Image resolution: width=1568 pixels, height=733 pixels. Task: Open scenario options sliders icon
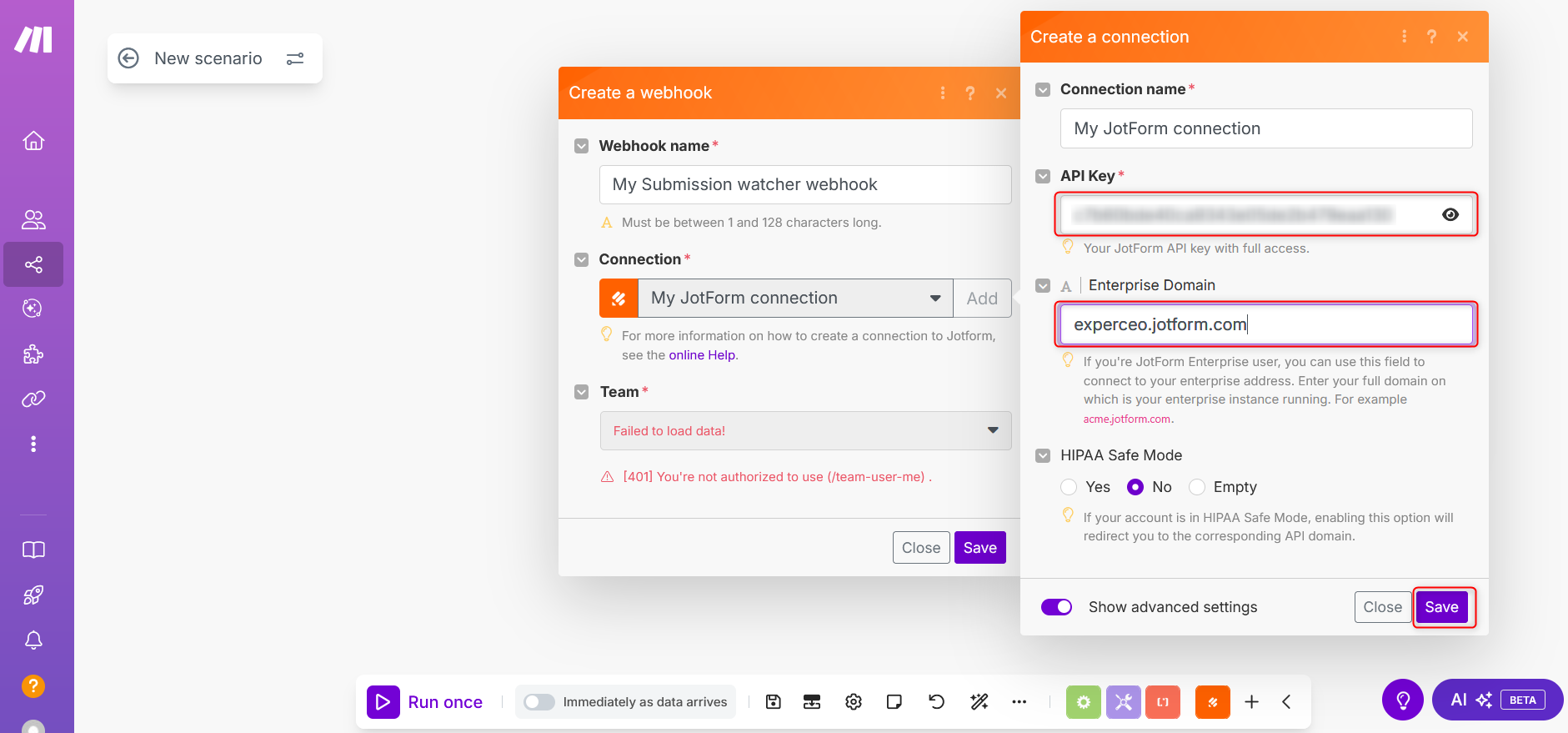[295, 58]
